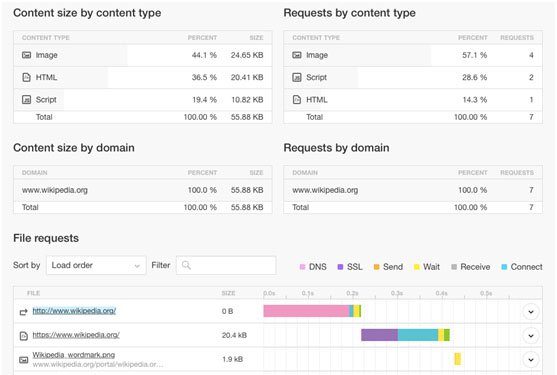Click the 44.1 % Image percent value

(x=204, y=55)
